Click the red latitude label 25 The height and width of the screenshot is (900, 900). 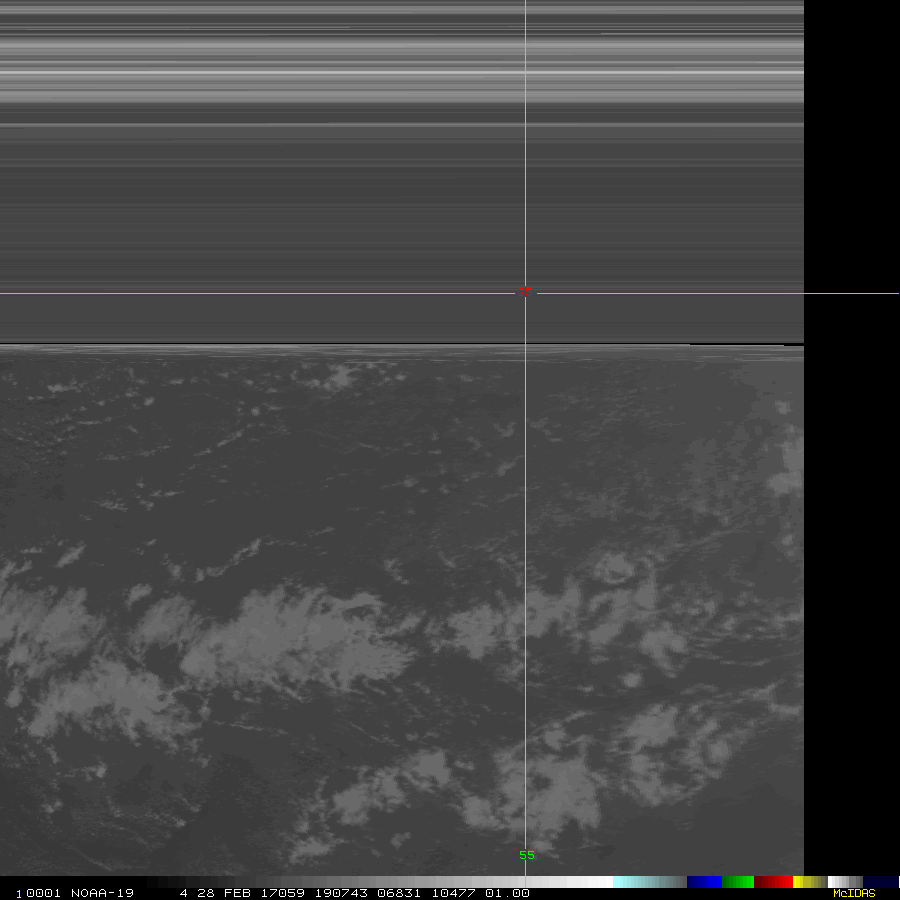525,292
